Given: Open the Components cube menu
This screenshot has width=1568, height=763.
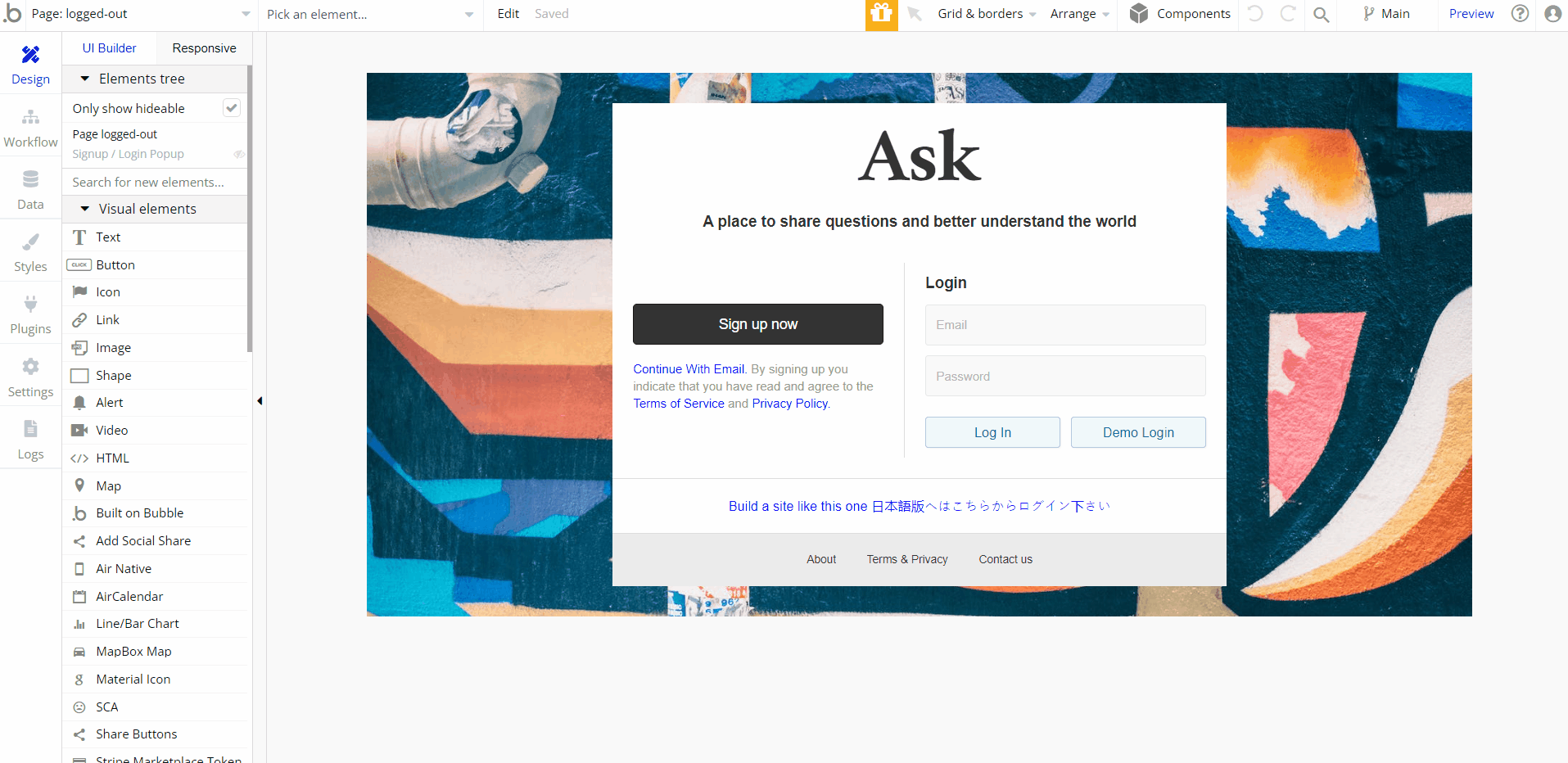Looking at the screenshot, I should (1179, 14).
